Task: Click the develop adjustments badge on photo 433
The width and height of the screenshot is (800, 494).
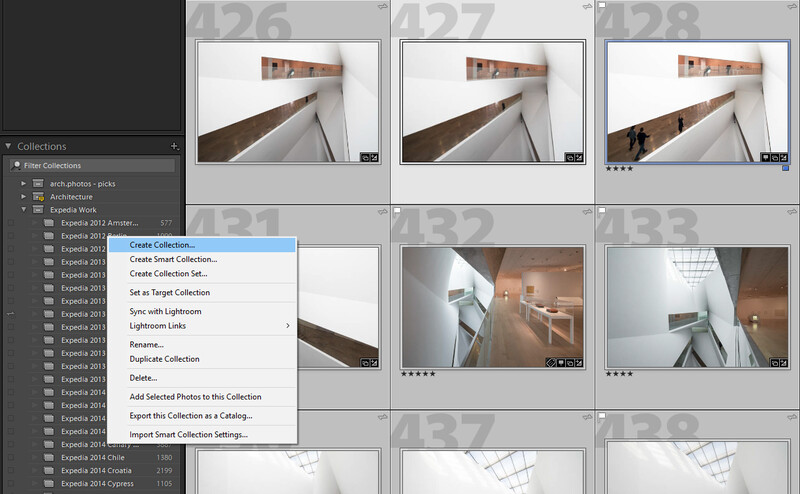Action: coord(783,363)
